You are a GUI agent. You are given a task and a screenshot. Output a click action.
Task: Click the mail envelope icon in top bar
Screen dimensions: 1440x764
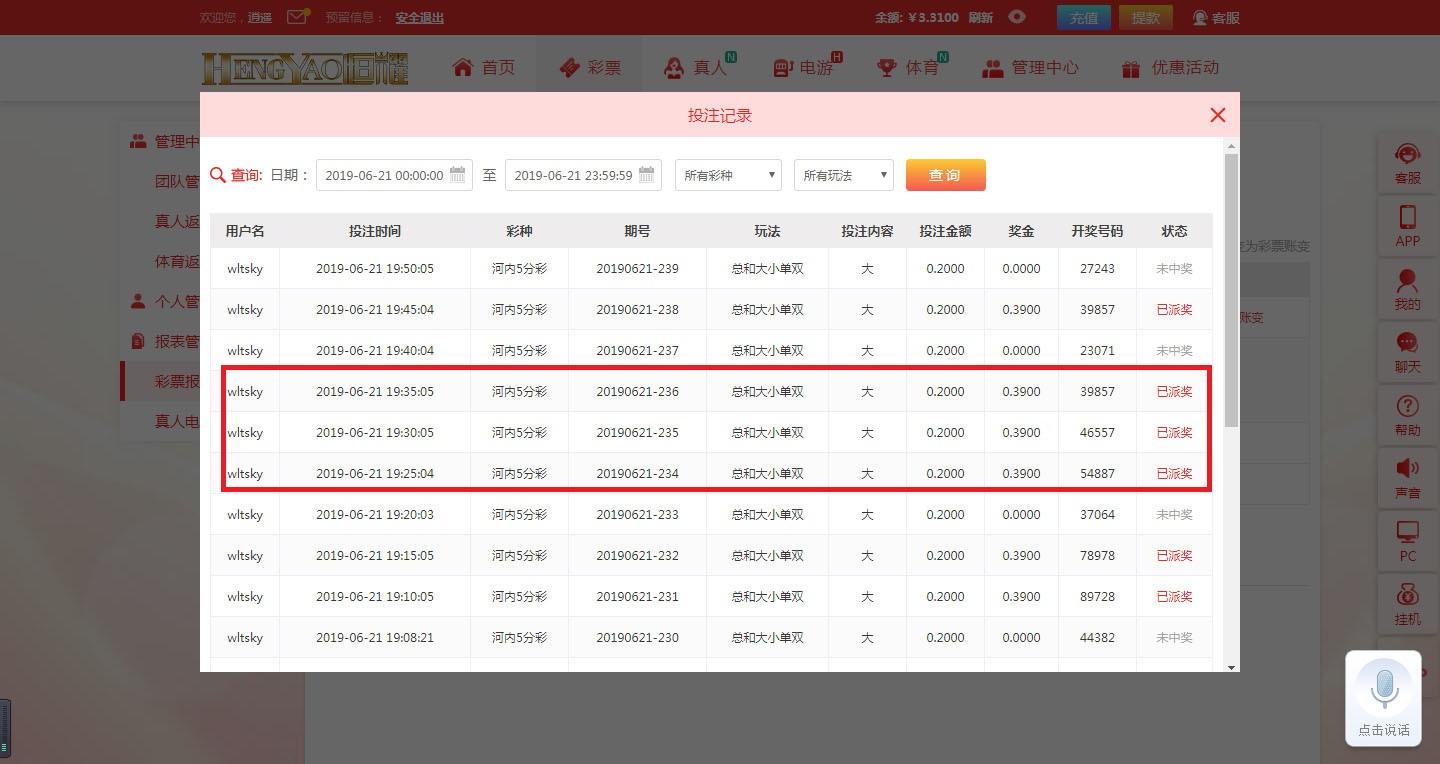tap(297, 17)
